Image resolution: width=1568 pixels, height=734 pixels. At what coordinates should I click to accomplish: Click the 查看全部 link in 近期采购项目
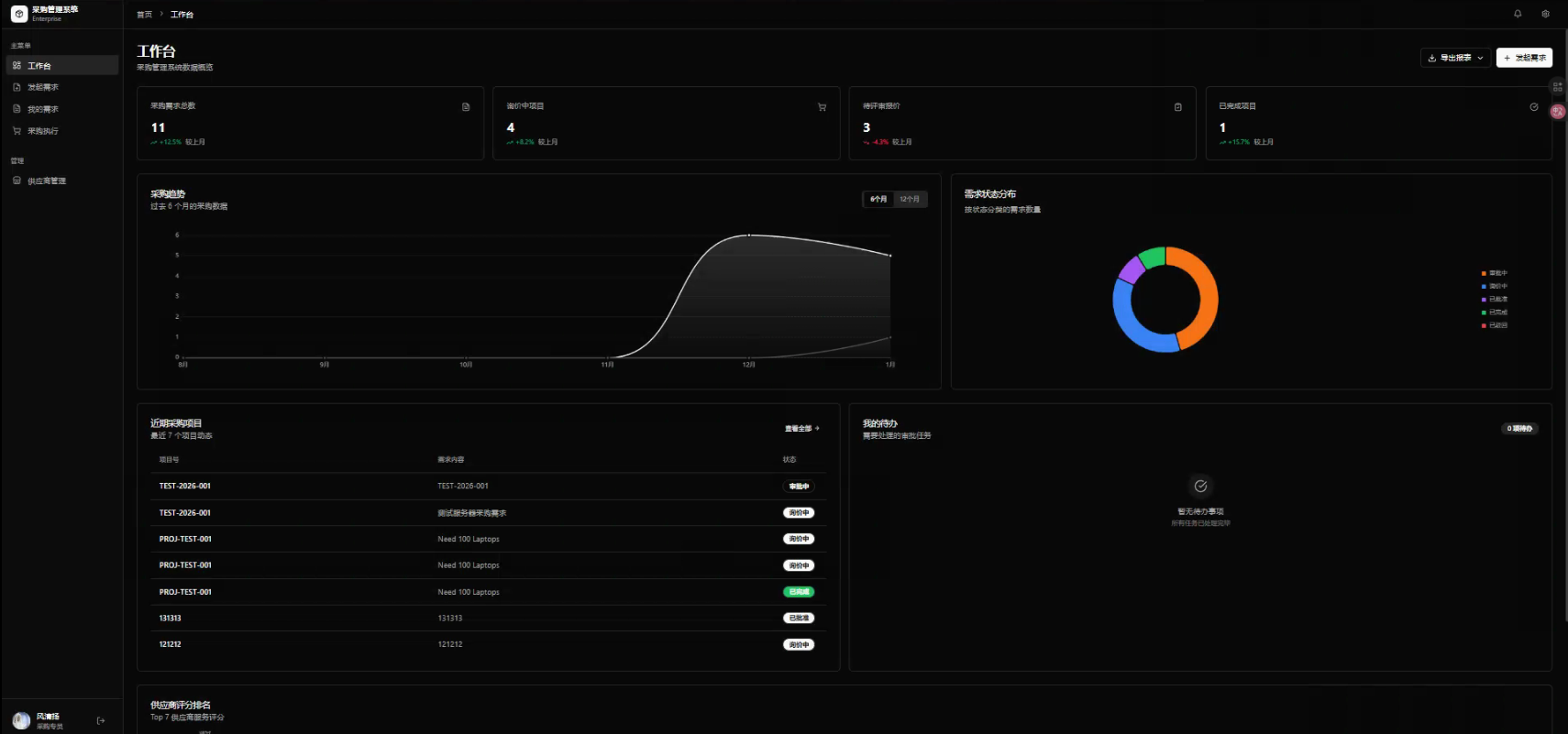[x=802, y=429]
